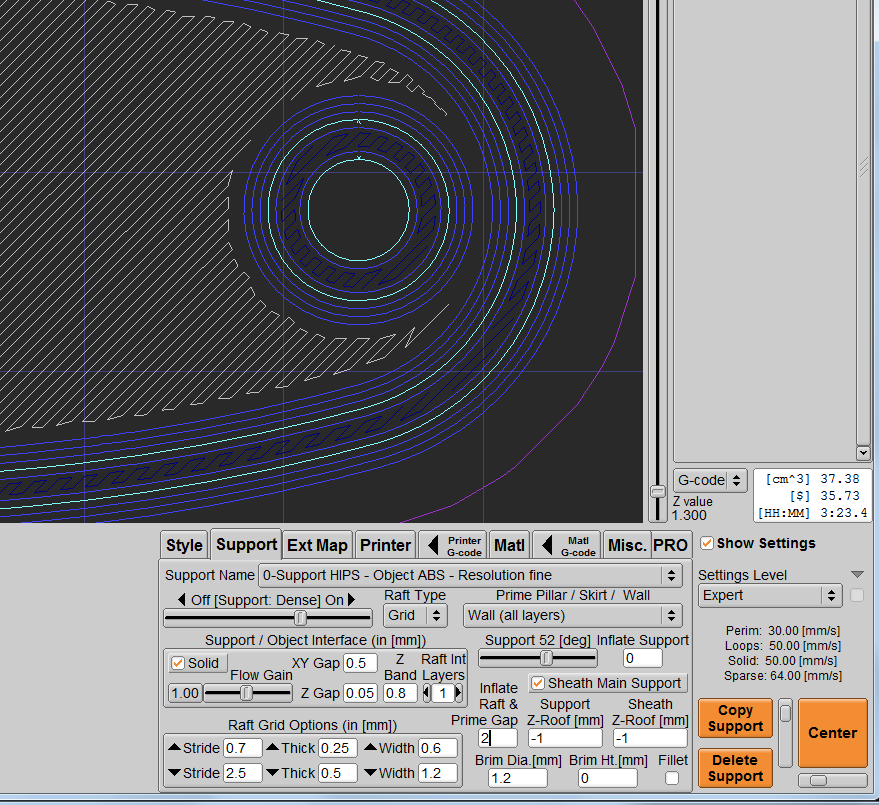Open the PRO tab
Viewport: 879px width, 805px height.
tap(670, 545)
